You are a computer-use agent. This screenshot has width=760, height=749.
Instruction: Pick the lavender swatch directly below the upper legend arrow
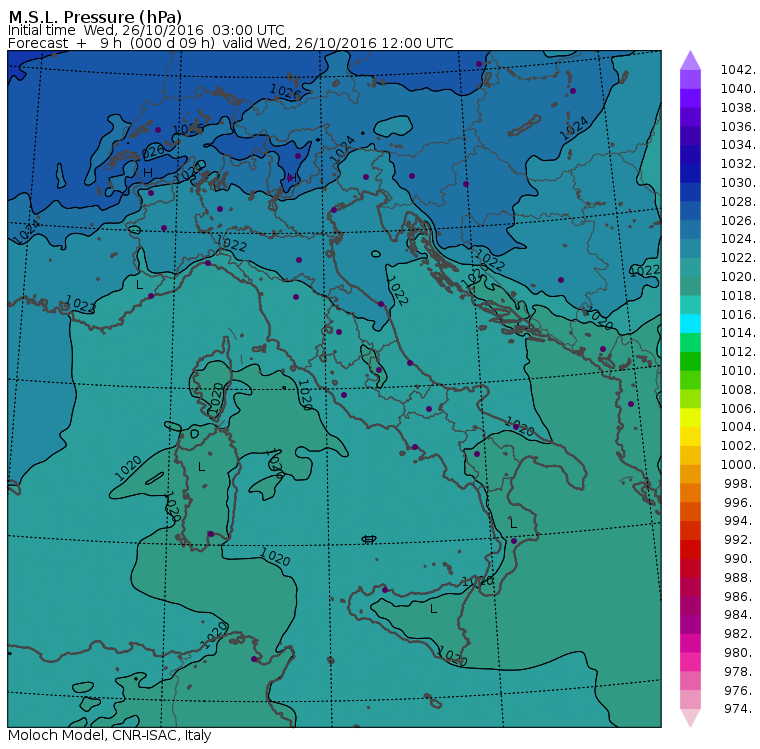coord(690,80)
